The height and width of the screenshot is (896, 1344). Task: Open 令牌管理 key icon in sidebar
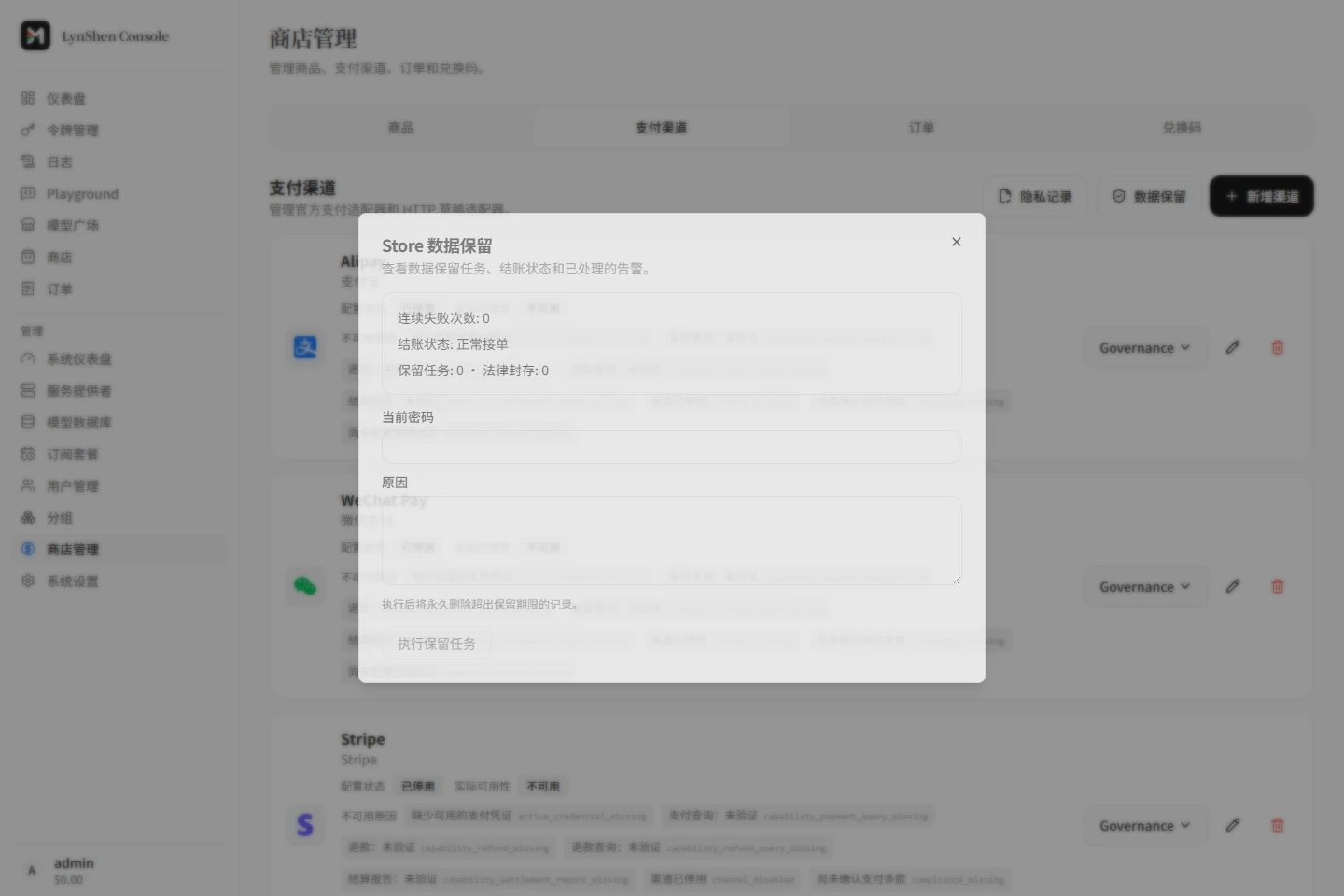tap(28, 130)
